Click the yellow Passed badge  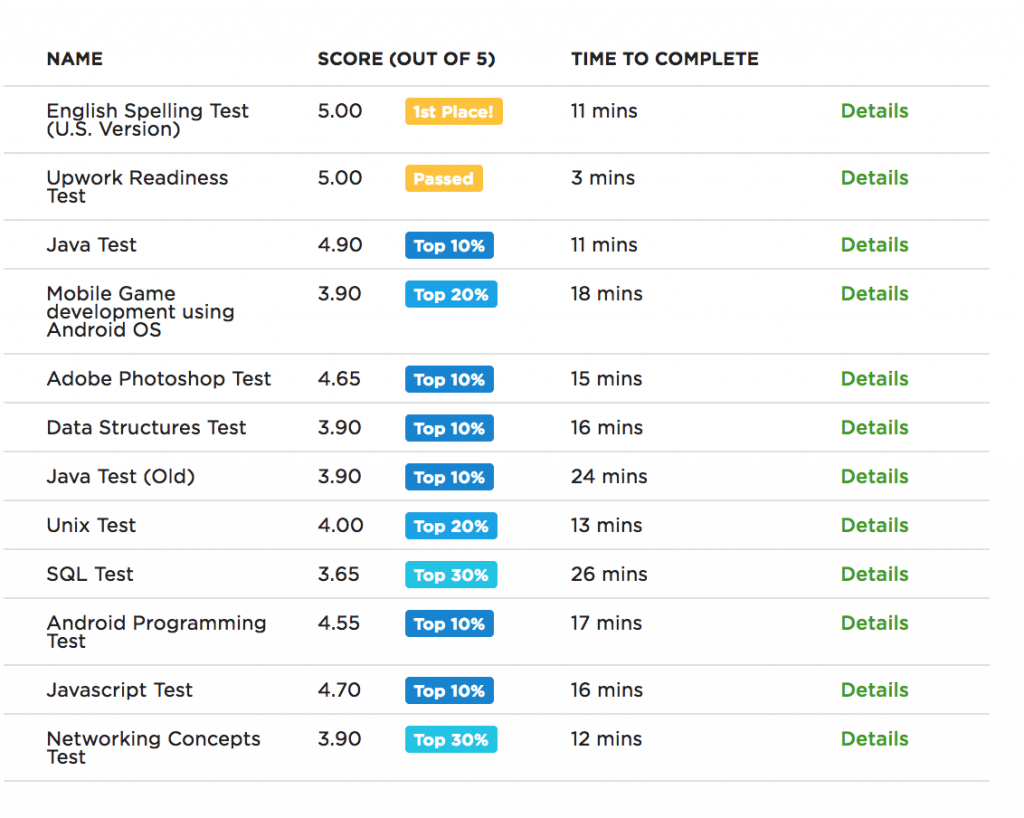443,179
